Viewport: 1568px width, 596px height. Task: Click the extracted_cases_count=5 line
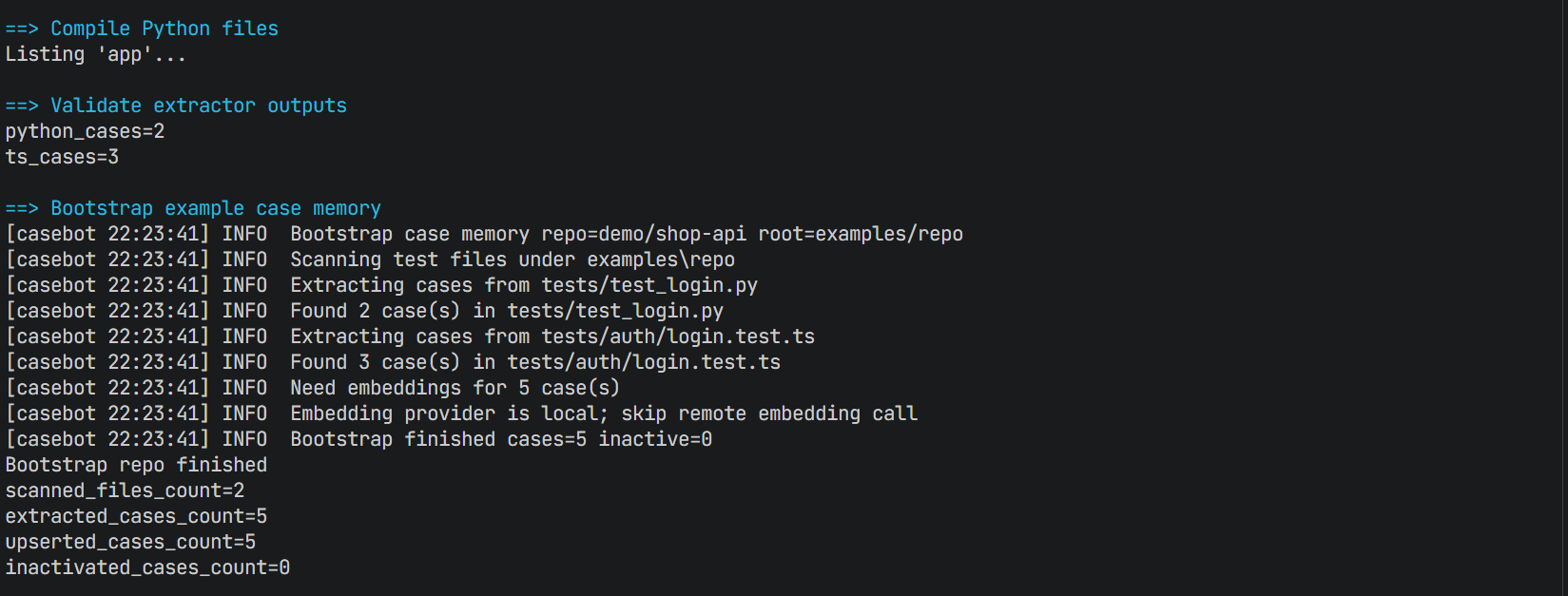coord(136,516)
